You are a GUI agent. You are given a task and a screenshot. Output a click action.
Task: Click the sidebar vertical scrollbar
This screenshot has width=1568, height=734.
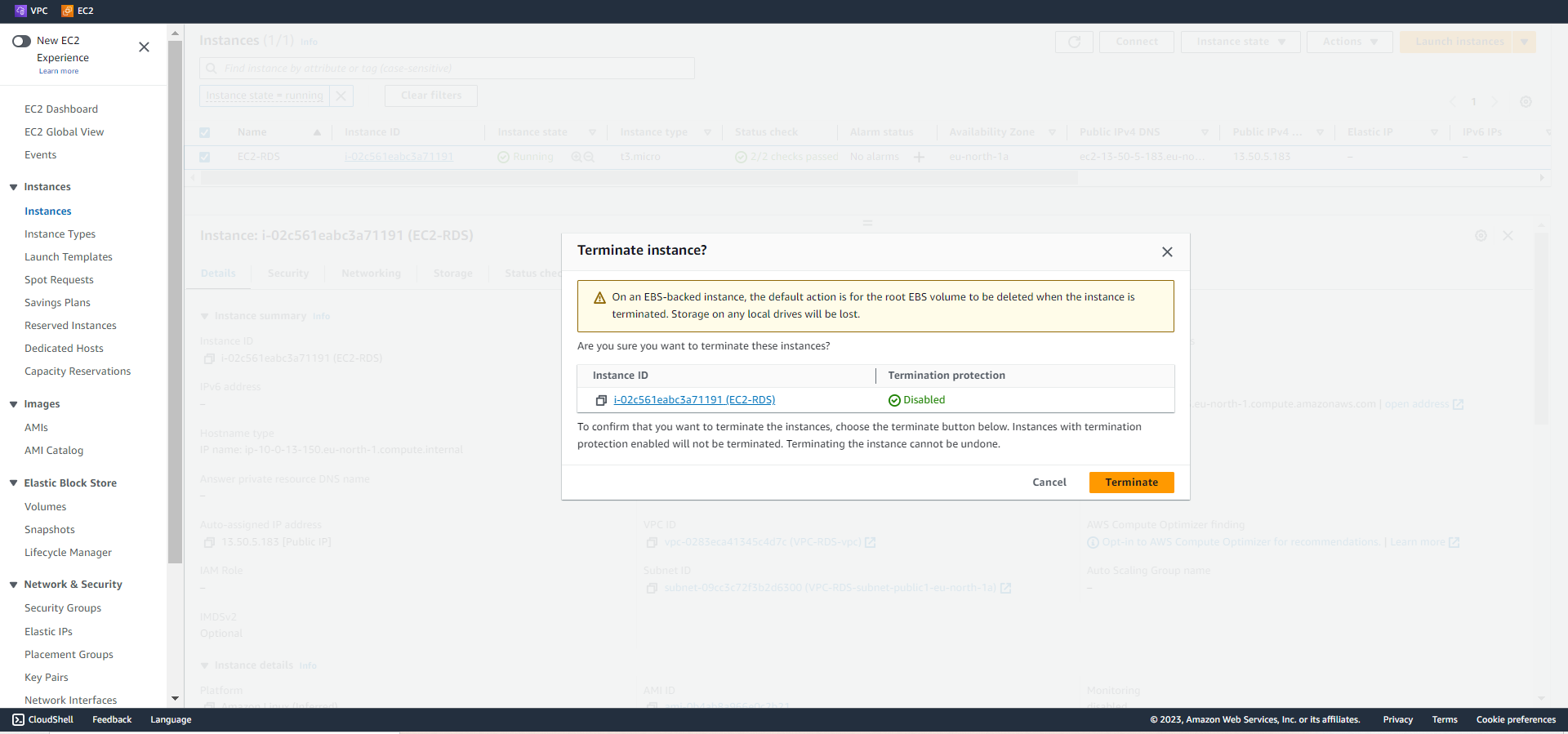175,302
